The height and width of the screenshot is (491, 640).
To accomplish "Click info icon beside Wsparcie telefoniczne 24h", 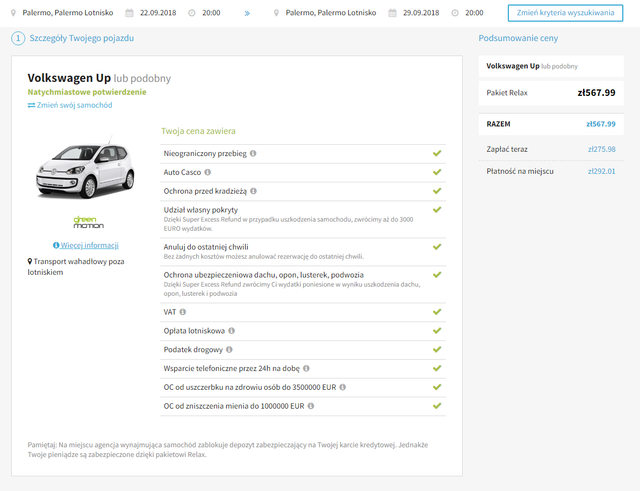I will (x=306, y=368).
